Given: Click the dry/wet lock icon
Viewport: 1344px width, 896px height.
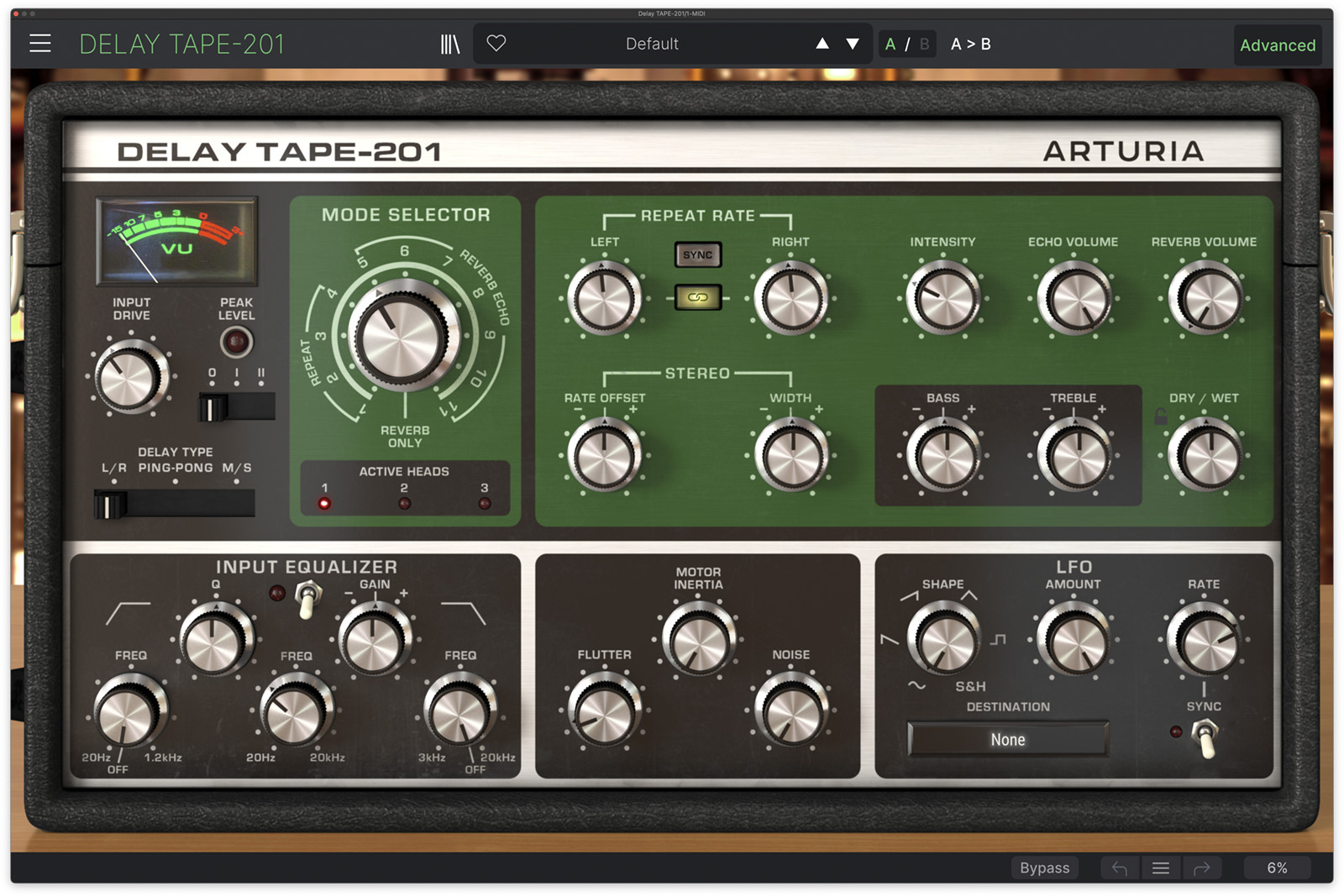Looking at the screenshot, I should point(1160,417).
